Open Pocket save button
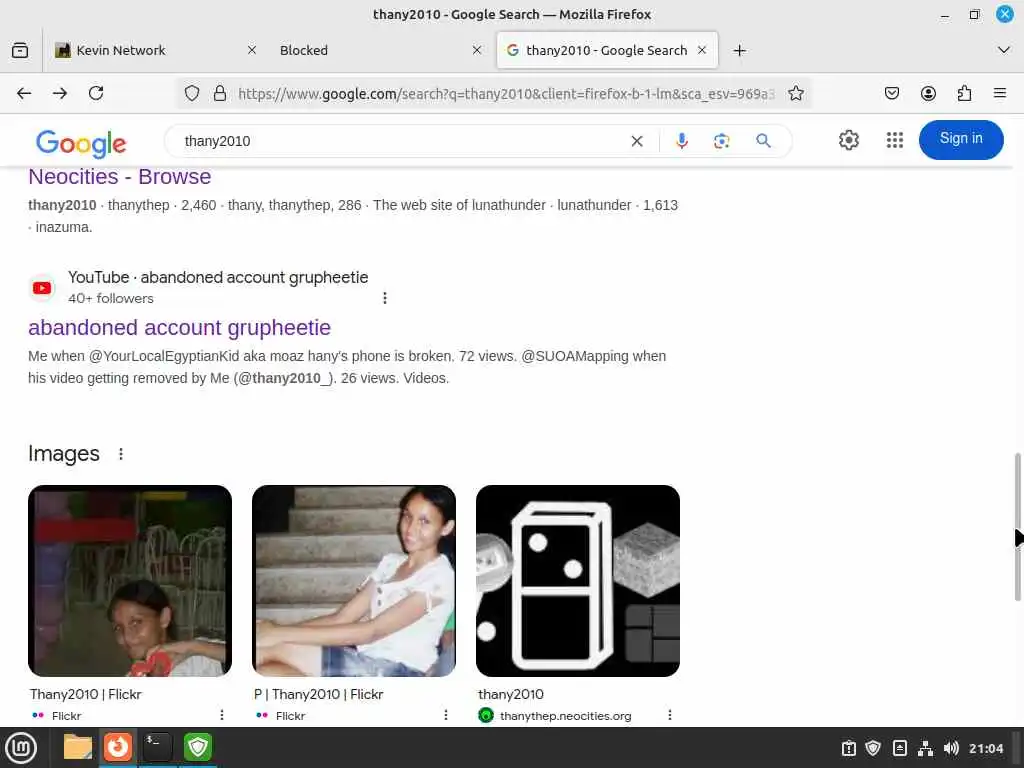The image size is (1024, 768). point(891,93)
